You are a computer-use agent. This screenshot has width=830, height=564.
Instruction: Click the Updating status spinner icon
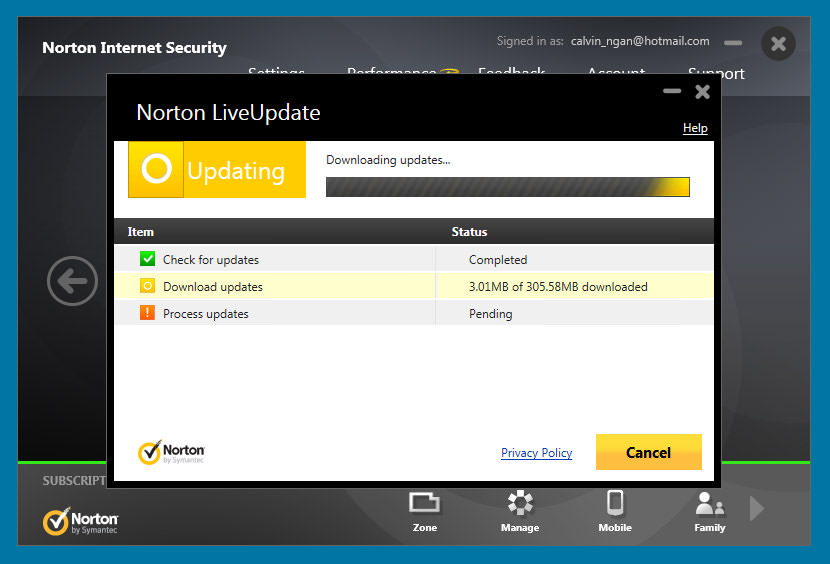click(x=156, y=169)
